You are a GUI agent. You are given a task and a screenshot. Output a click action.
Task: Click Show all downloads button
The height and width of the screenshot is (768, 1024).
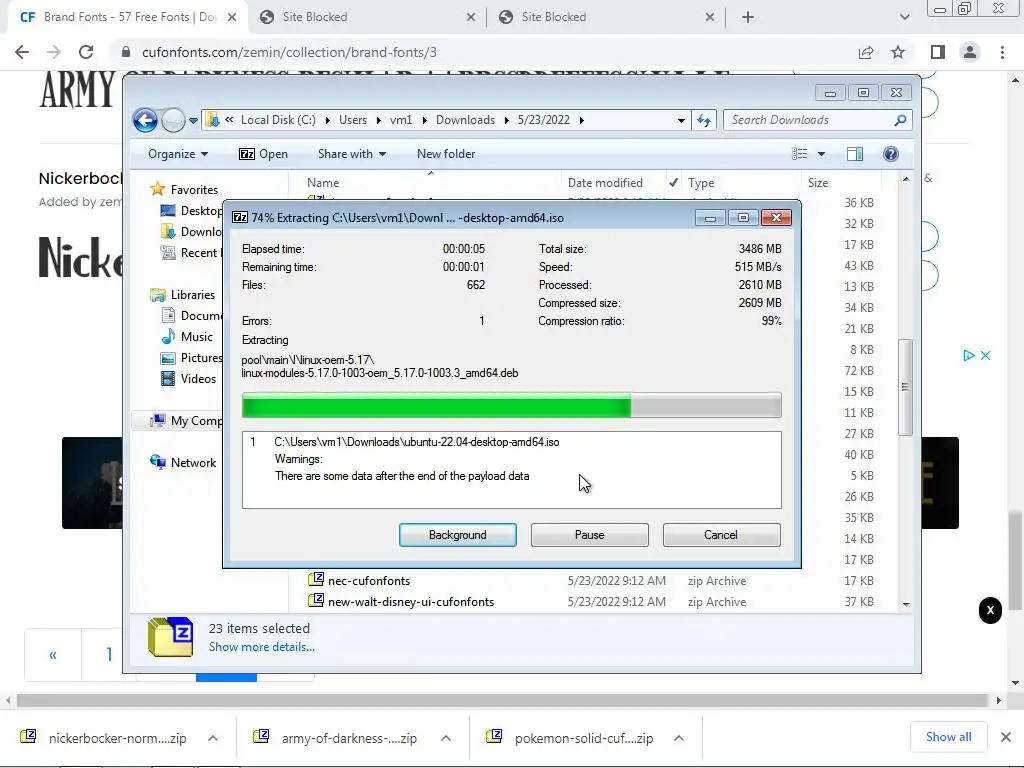948,737
